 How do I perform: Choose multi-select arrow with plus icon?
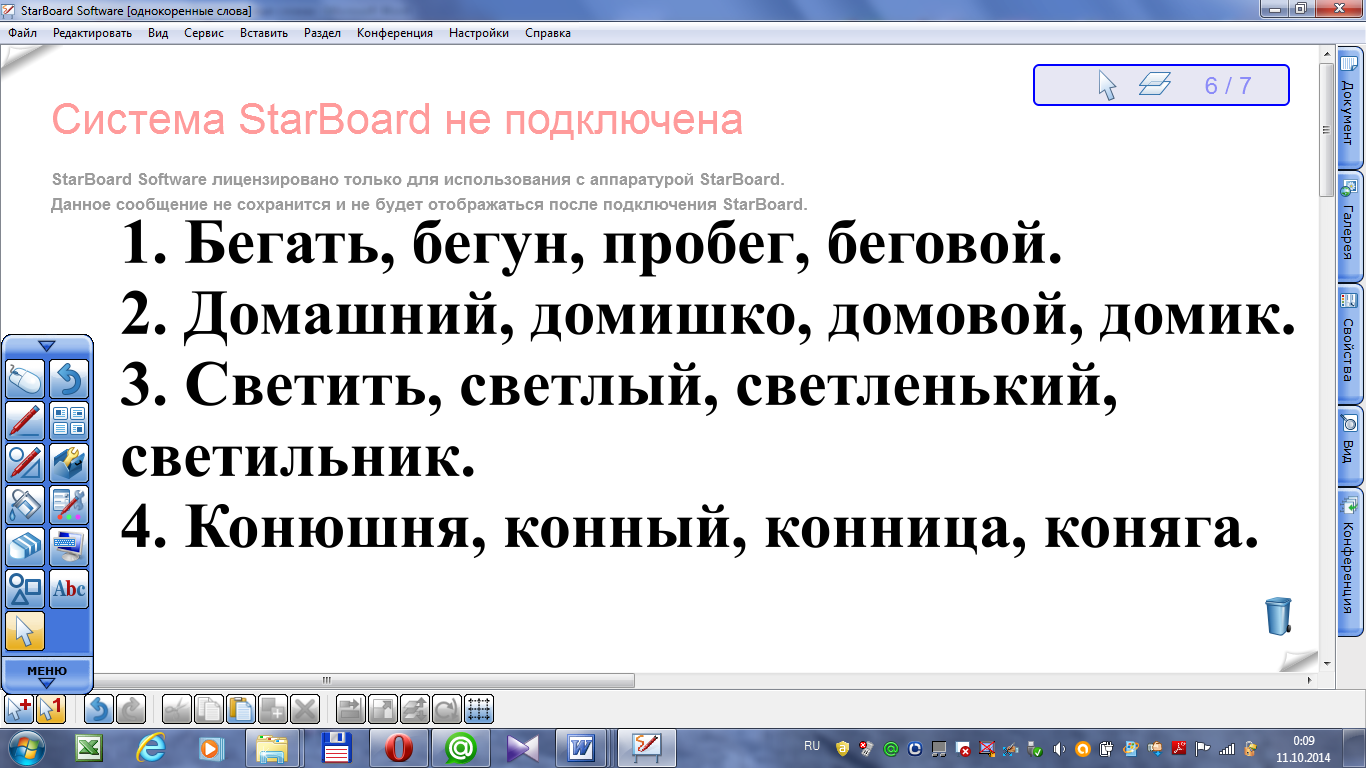click(19, 710)
